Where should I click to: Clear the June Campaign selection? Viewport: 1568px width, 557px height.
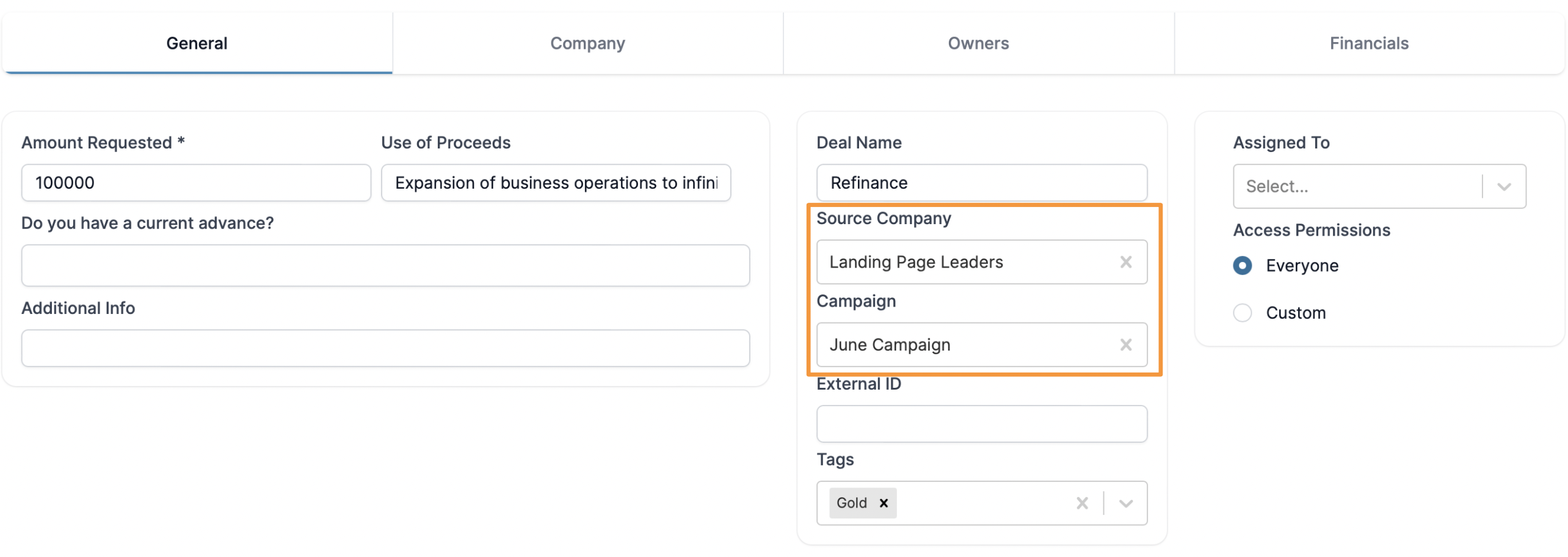point(1125,344)
